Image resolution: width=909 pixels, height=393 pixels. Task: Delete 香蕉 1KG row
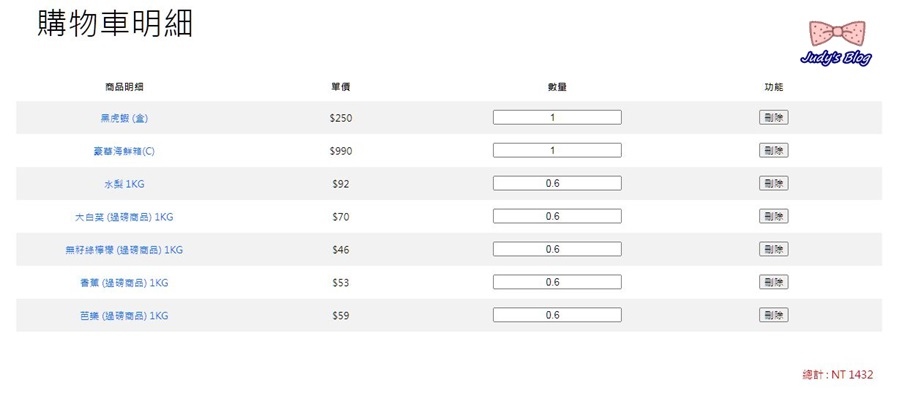pyautogui.click(x=774, y=283)
